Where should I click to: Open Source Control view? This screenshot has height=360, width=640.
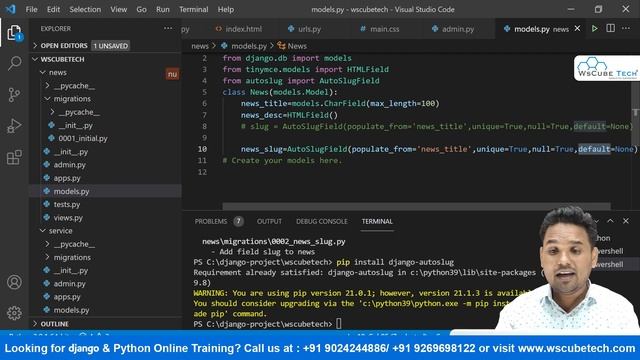[x=14, y=95]
